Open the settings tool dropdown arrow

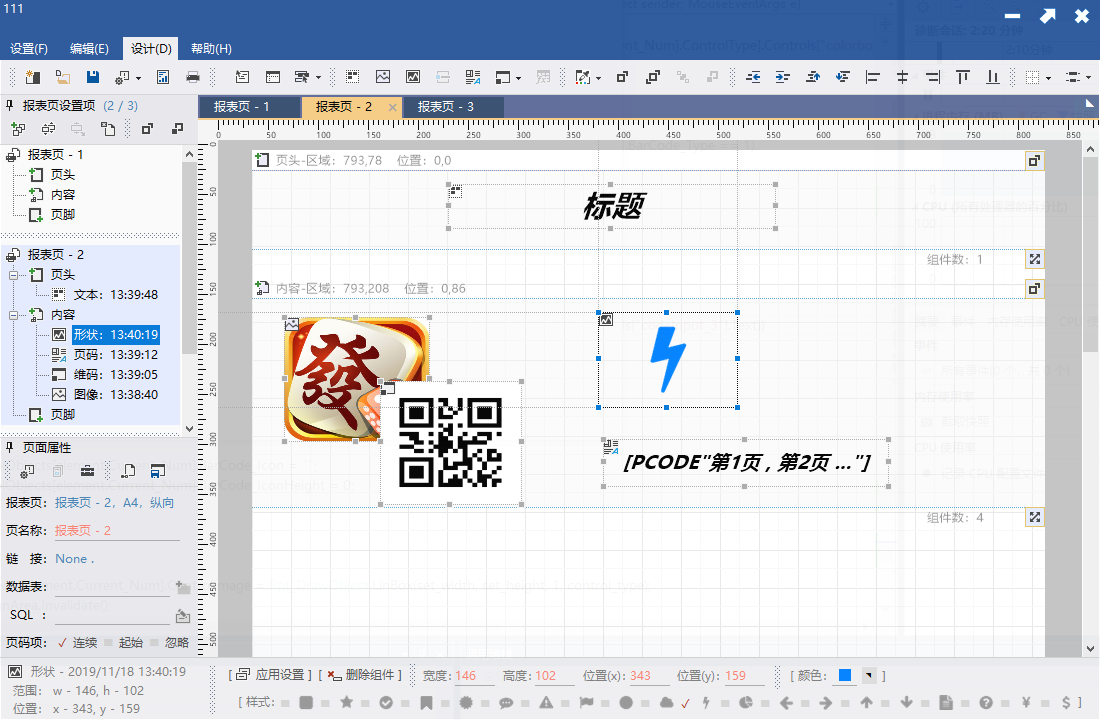[x=138, y=78]
